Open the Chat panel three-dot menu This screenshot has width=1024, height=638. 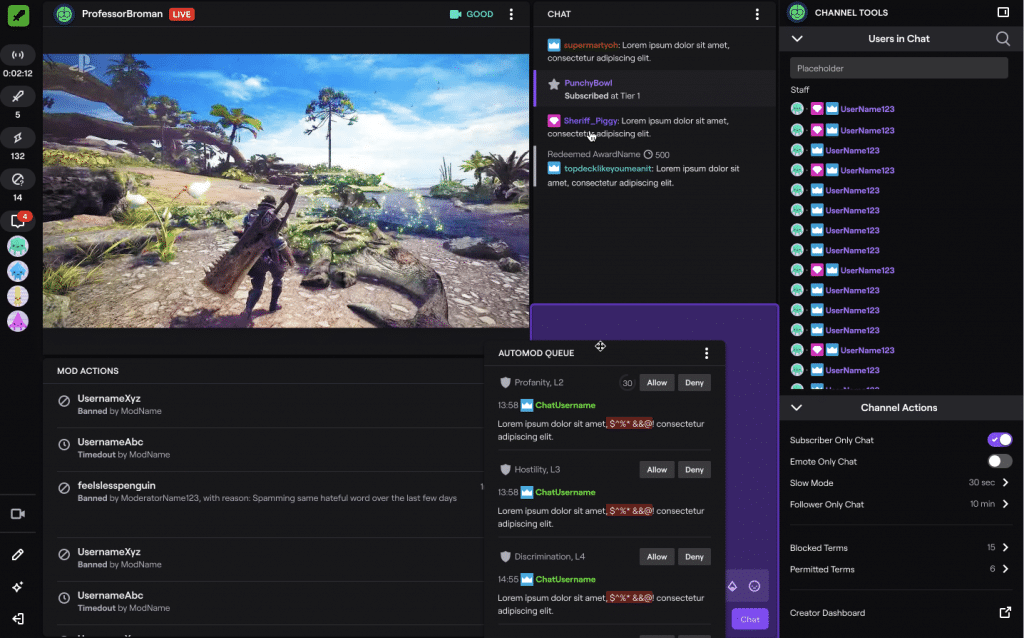[x=757, y=14]
